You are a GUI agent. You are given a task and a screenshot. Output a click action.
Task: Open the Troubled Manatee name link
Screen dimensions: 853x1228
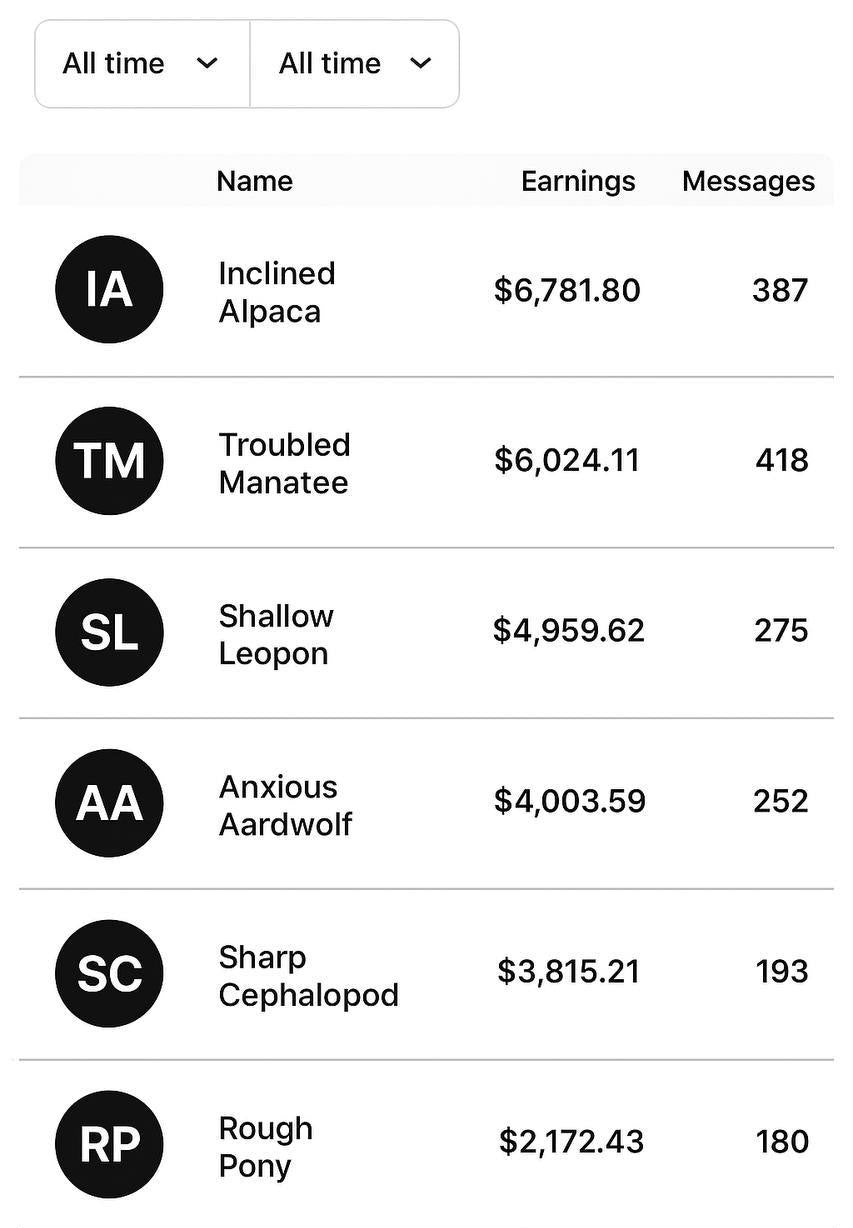[x=284, y=463]
